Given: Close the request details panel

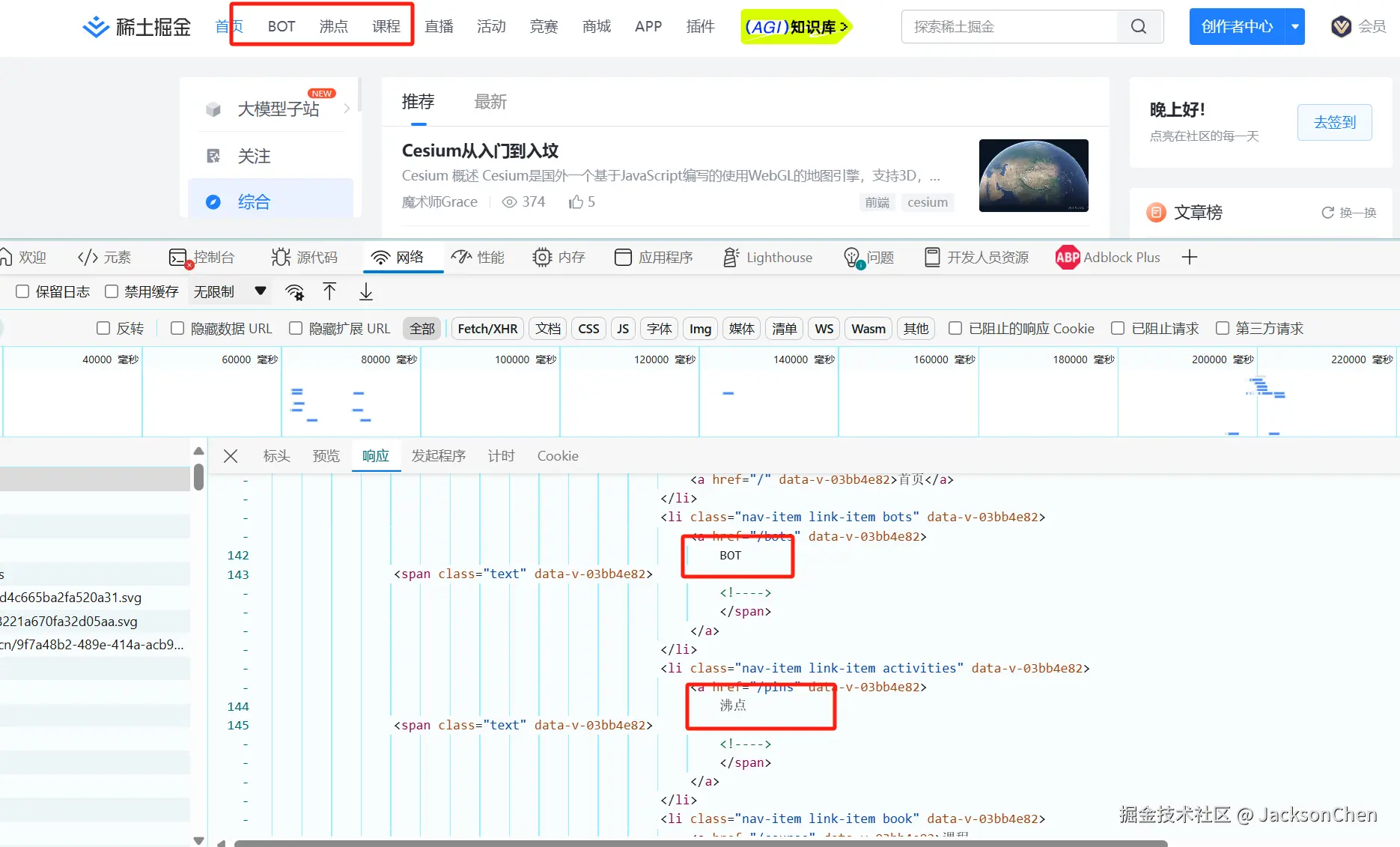Looking at the screenshot, I should coord(231,456).
